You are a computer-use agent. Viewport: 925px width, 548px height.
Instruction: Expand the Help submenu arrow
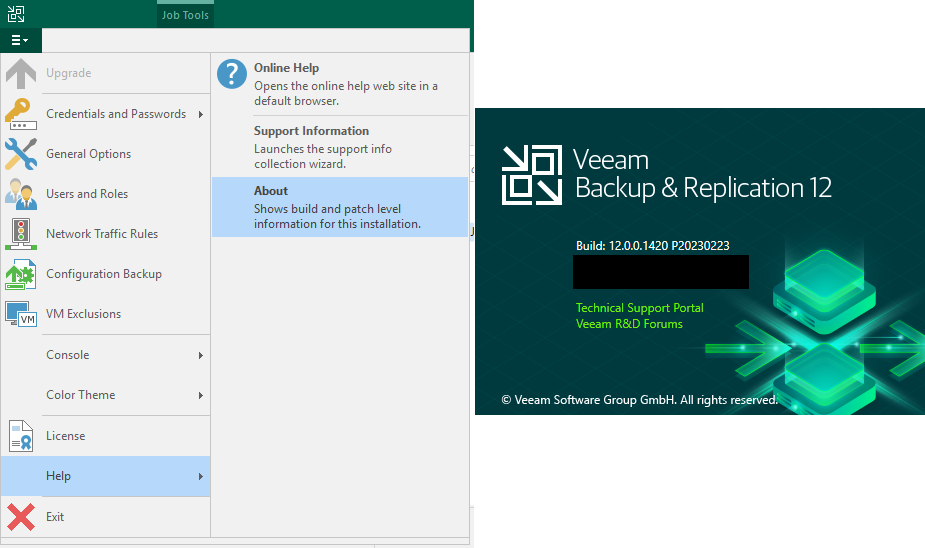[x=201, y=476]
